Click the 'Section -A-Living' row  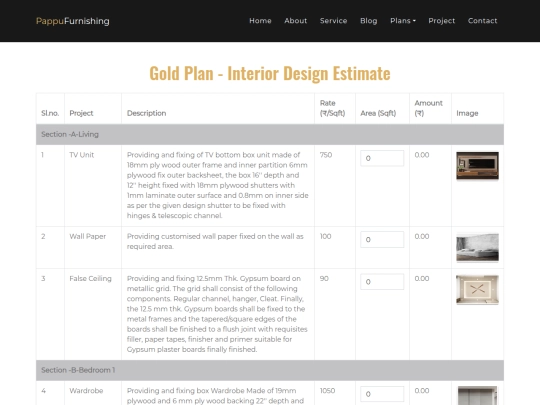(x=270, y=134)
